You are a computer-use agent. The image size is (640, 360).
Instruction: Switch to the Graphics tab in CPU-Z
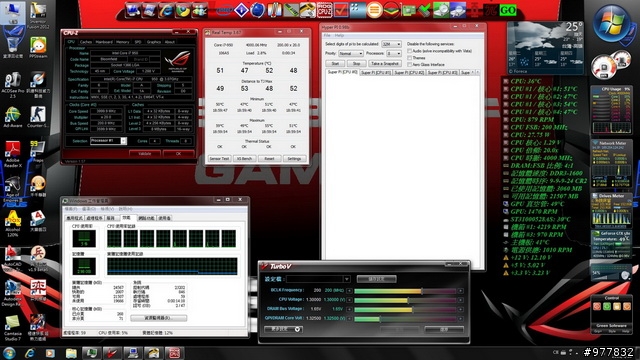pos(153,42)
